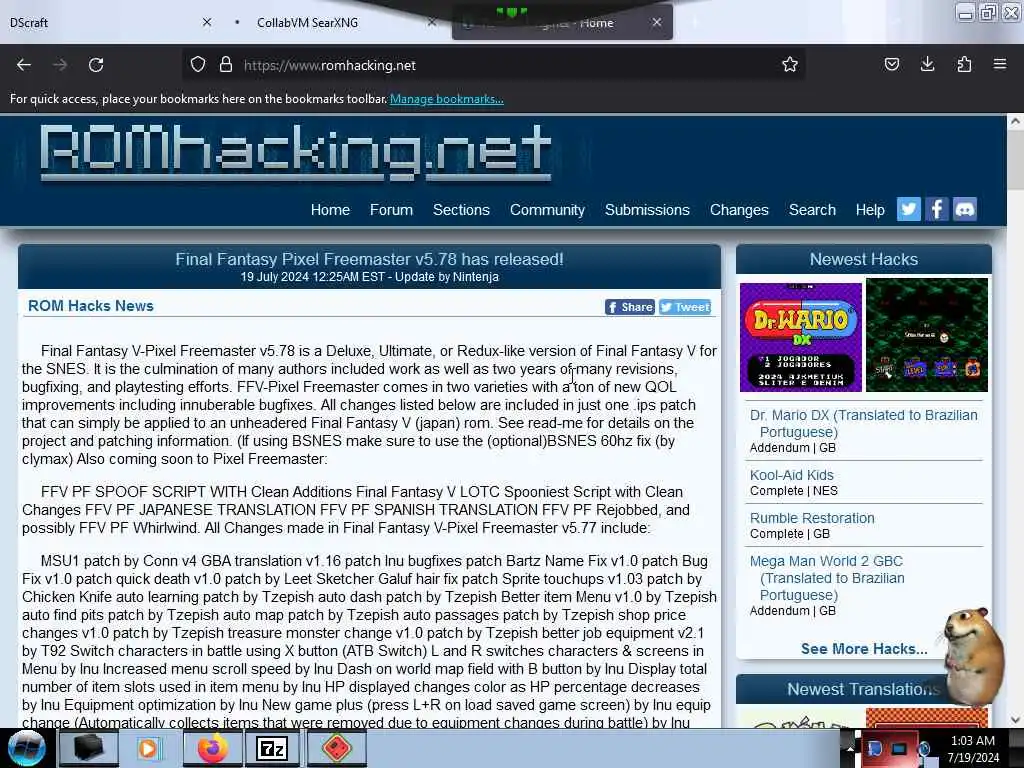Screen dimensions: 1024x768
Task: Click the network monitor tray icon
Action: click(x=899, y=749)
